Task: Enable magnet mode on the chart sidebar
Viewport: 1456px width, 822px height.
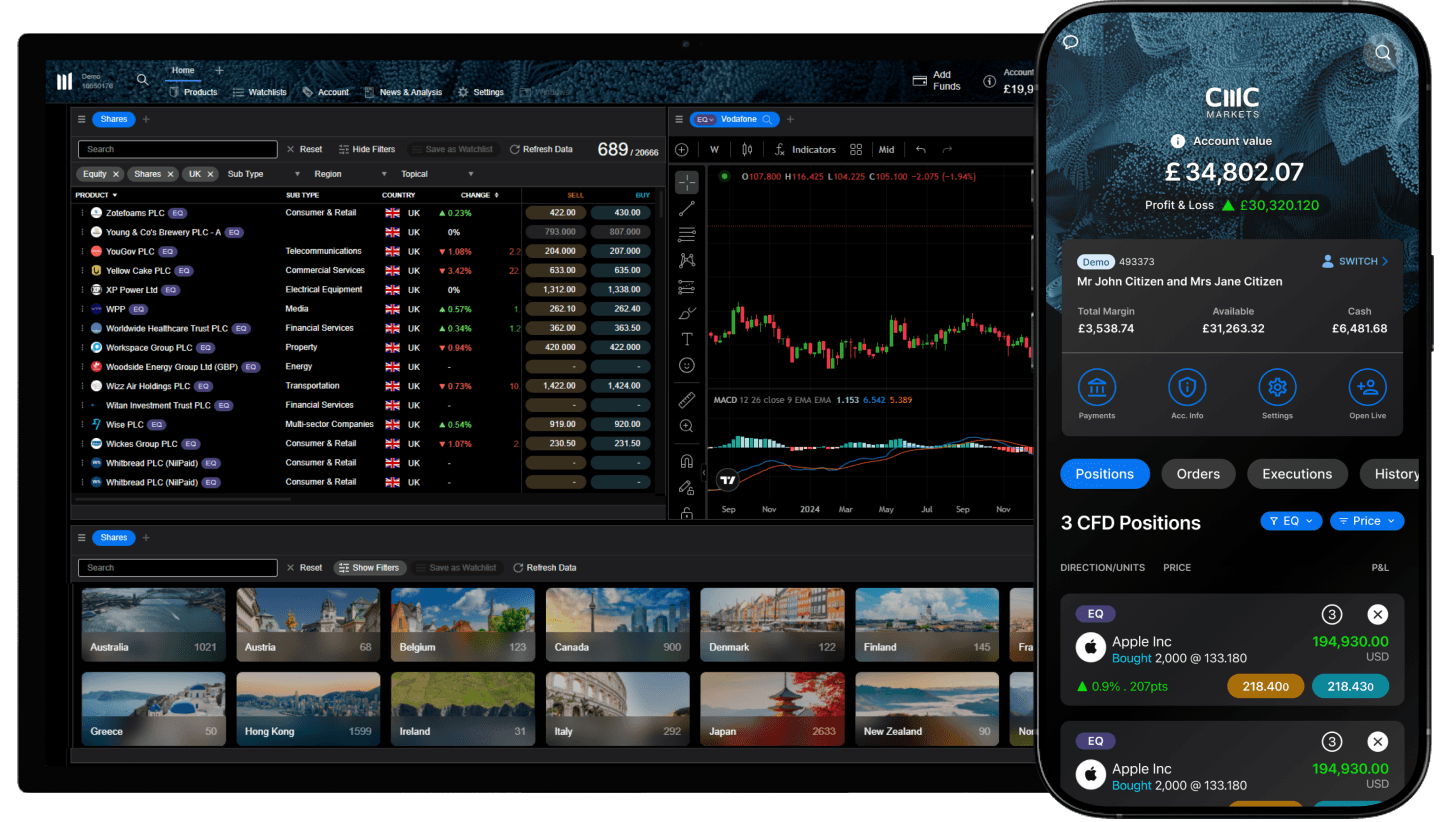Action: 686,459
